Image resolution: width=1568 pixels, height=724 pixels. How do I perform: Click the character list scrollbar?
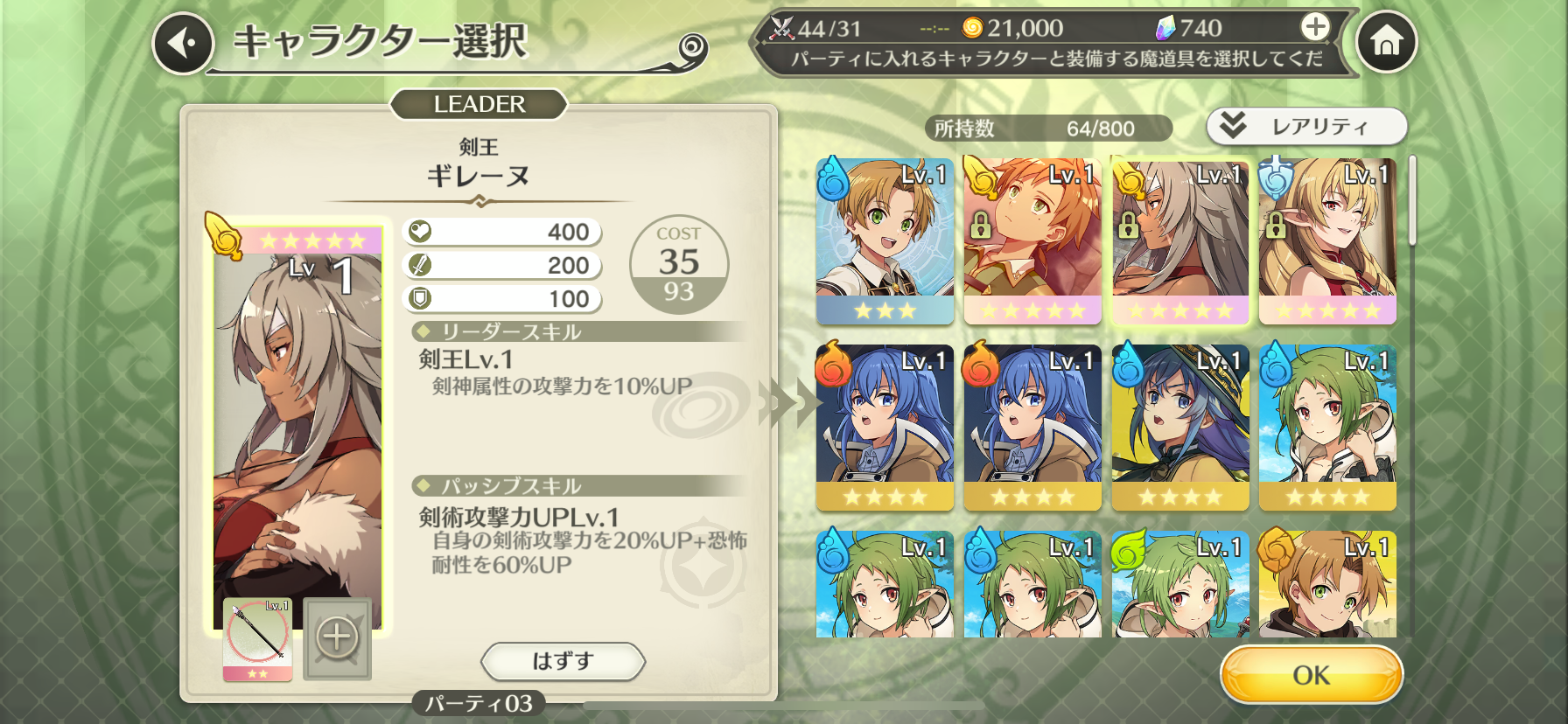[x=1411, y=200]
